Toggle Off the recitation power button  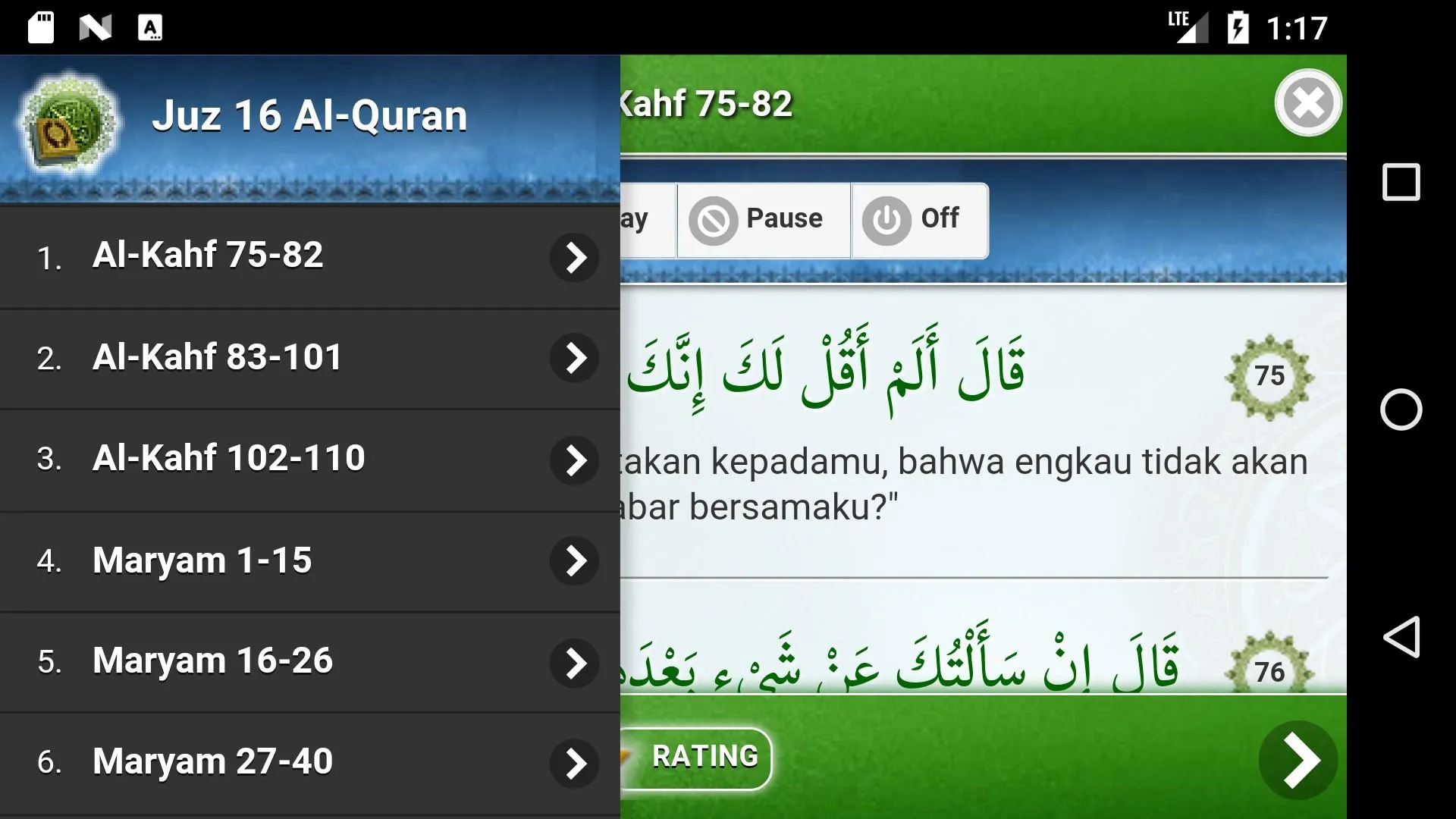(x=916, y=219)
